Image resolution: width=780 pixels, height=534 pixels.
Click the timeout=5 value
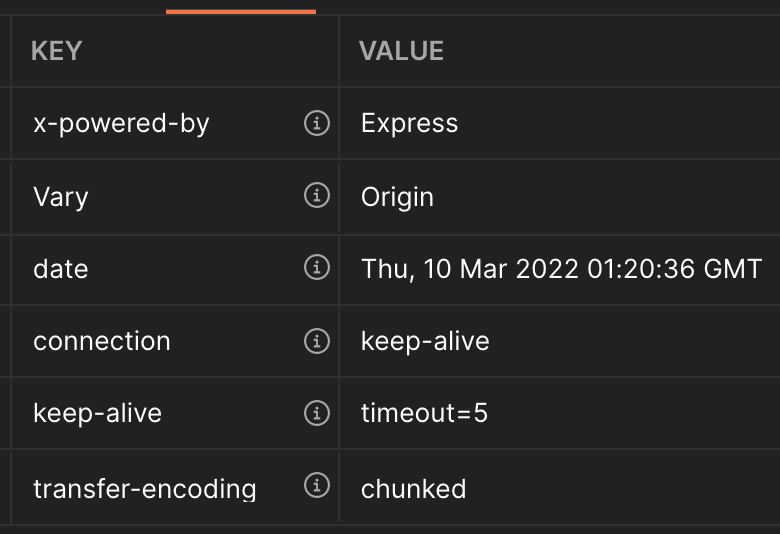[x=424, y=413]
